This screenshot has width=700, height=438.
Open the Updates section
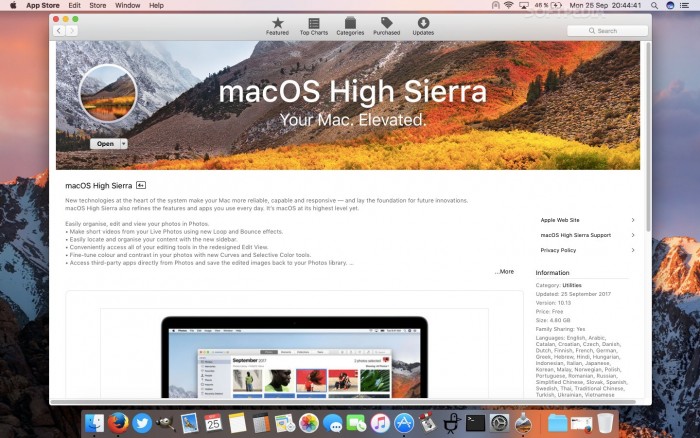pyautogui.click(x=423, y=26)
